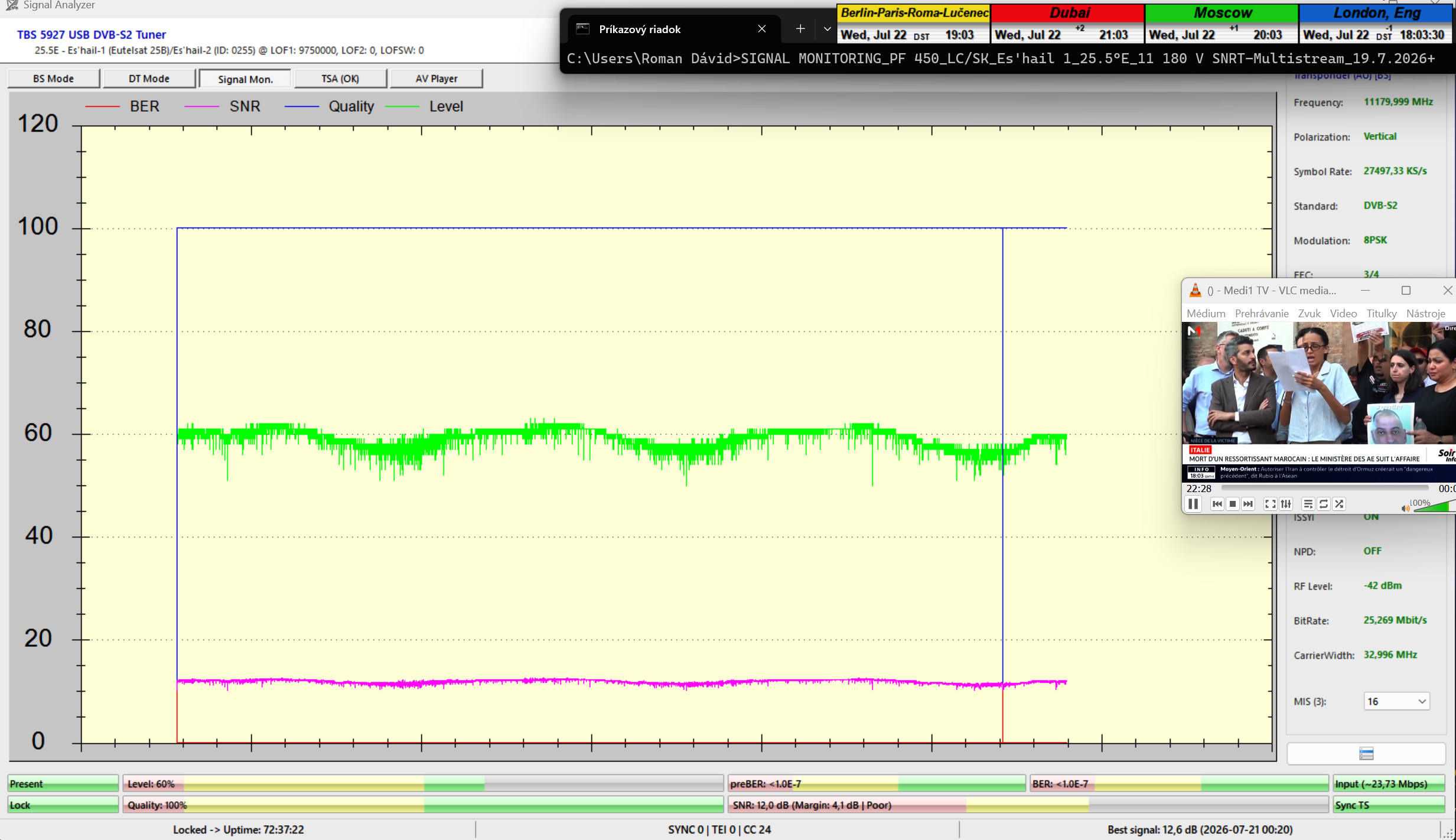Open TSA (OK) tab

[x=340, y=79]
